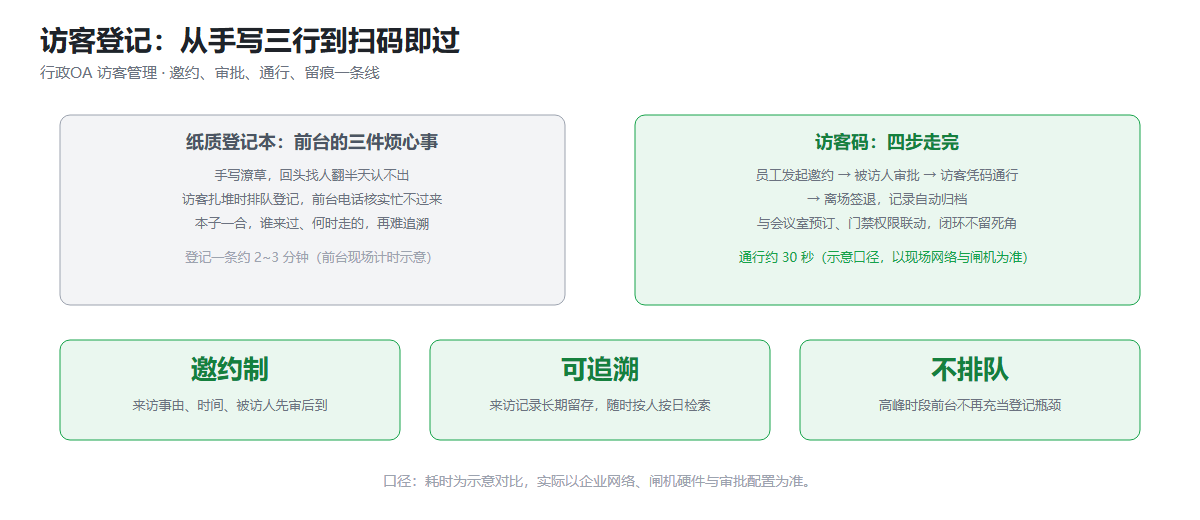1200x520 pixels.
Task: Click the line 访客扎堆时排队登记，前台电话核实忙不过来
Action: [x=312, y=199]
